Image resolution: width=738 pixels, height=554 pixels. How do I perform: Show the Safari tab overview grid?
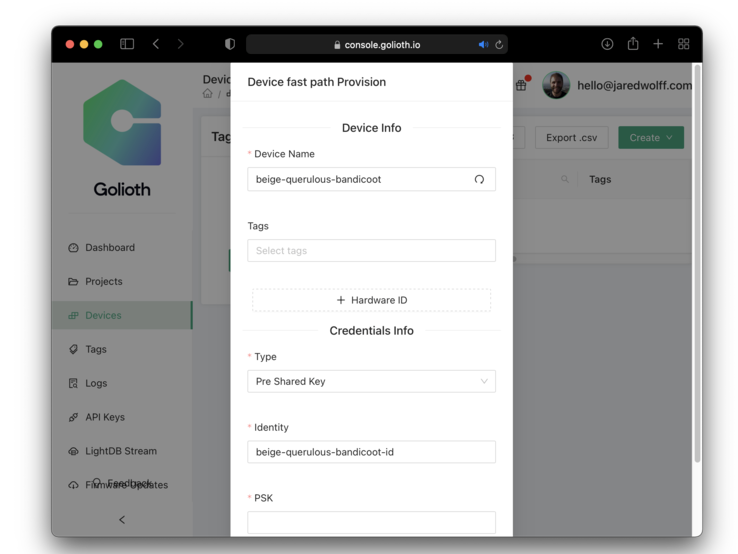[x=684, y=44]
